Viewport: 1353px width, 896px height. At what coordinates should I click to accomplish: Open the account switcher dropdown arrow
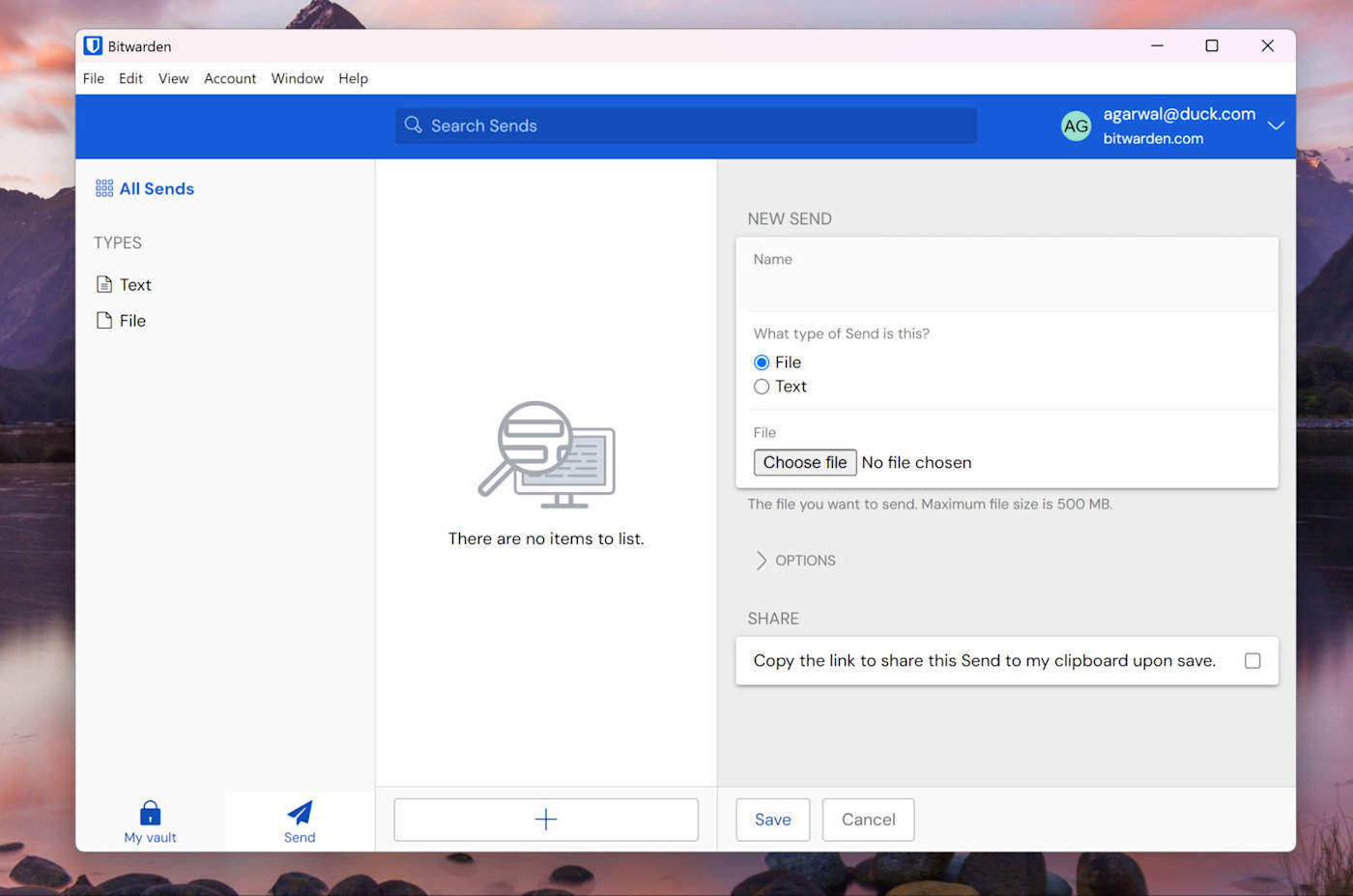tap(1276, 126)
